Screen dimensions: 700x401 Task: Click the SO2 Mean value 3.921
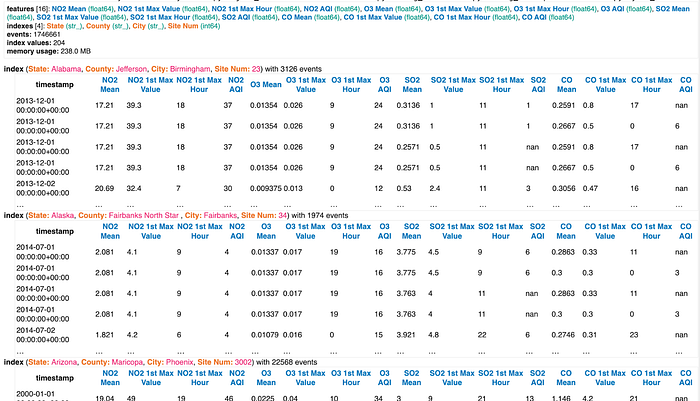point(406,335)
